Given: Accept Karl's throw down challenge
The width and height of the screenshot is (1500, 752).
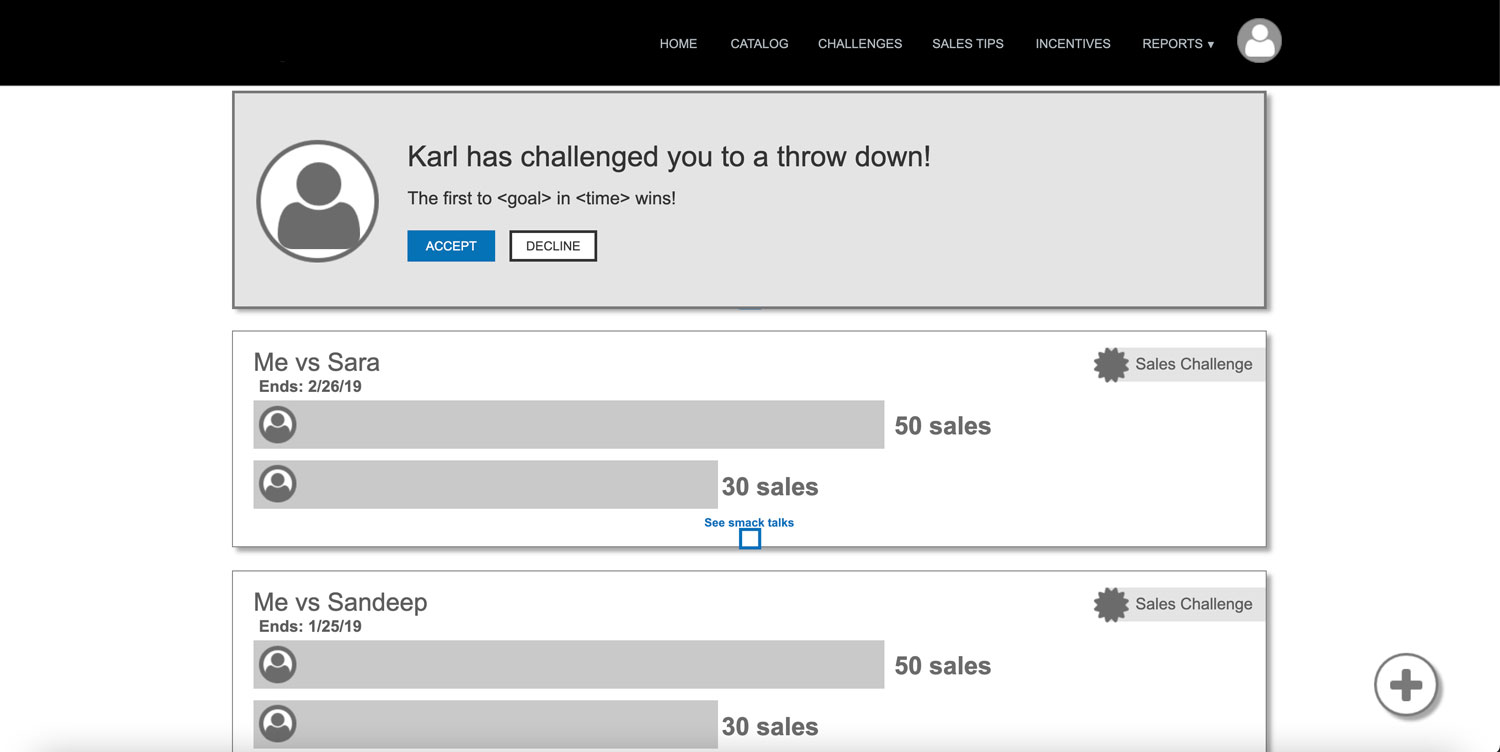Looking at the screenshot, I should [451, 245].
